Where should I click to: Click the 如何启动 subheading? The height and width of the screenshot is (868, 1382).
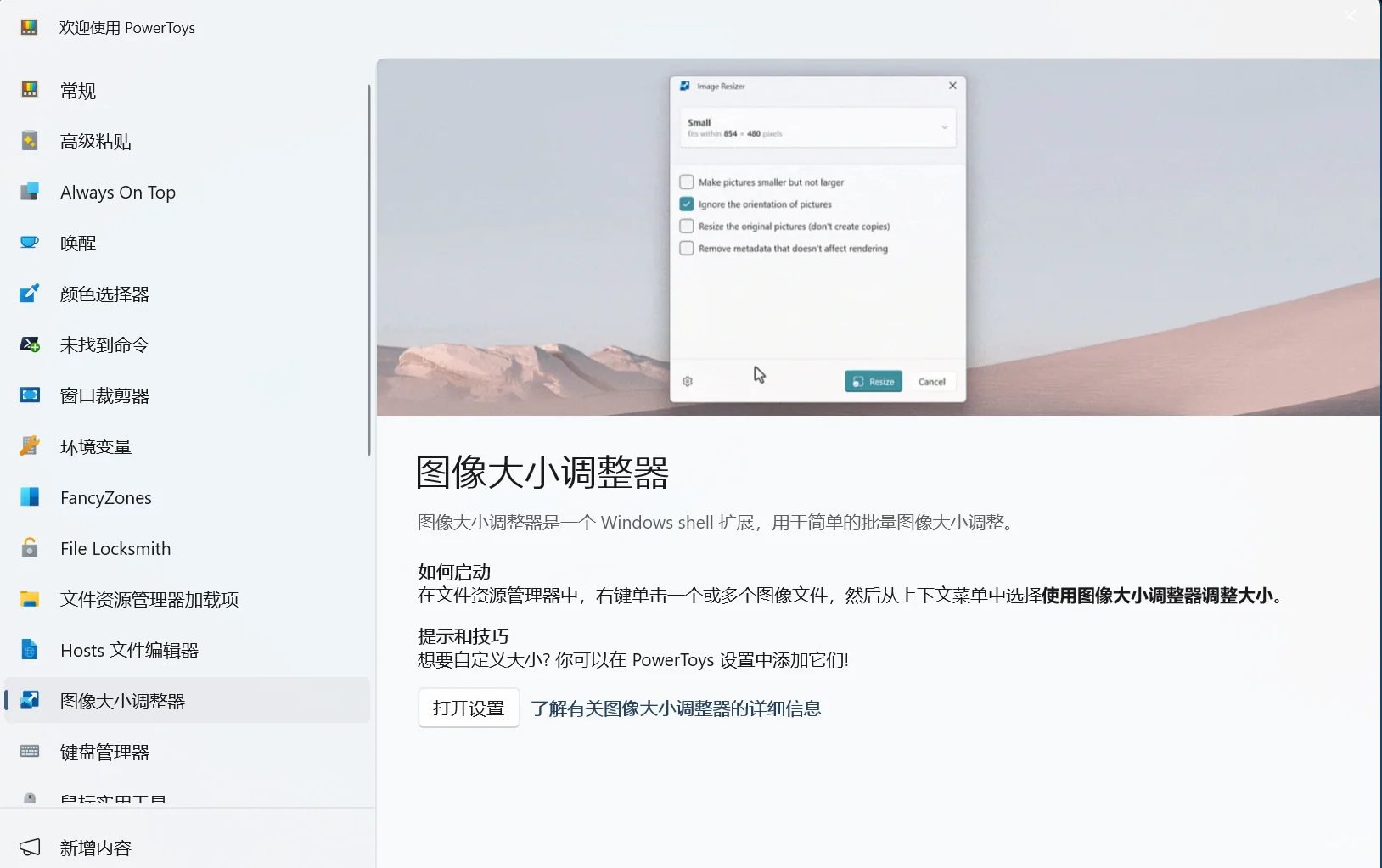(454, 572)
